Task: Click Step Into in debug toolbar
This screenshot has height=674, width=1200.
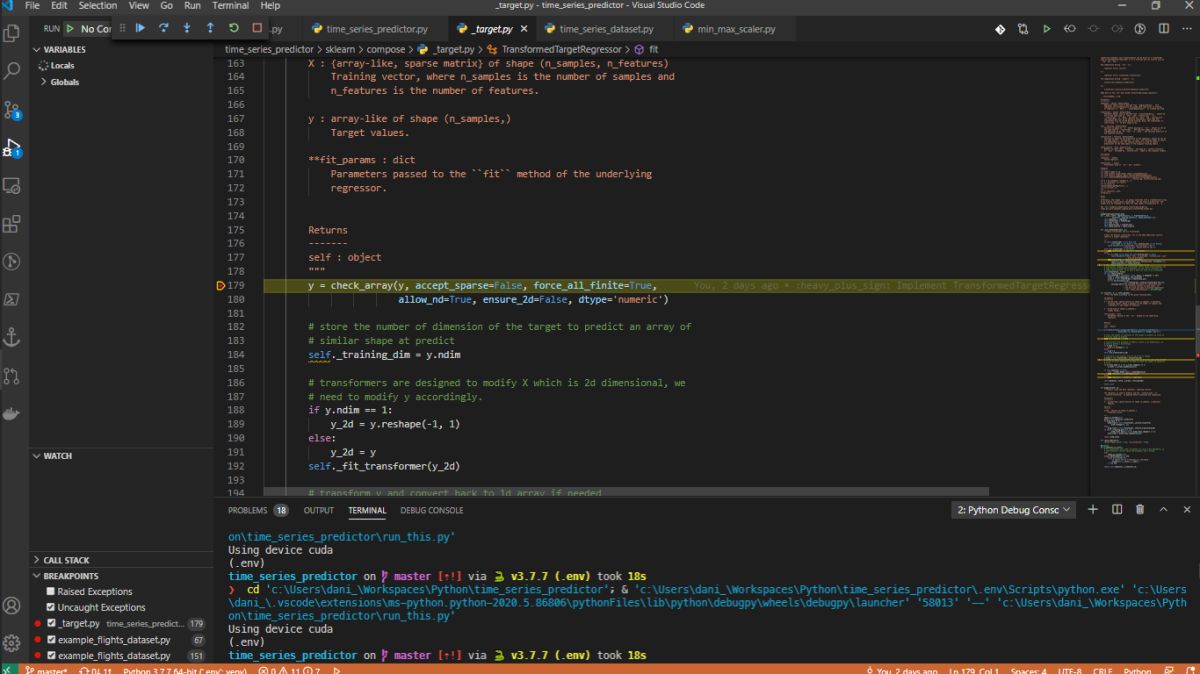Action: (x=186, y=29)
